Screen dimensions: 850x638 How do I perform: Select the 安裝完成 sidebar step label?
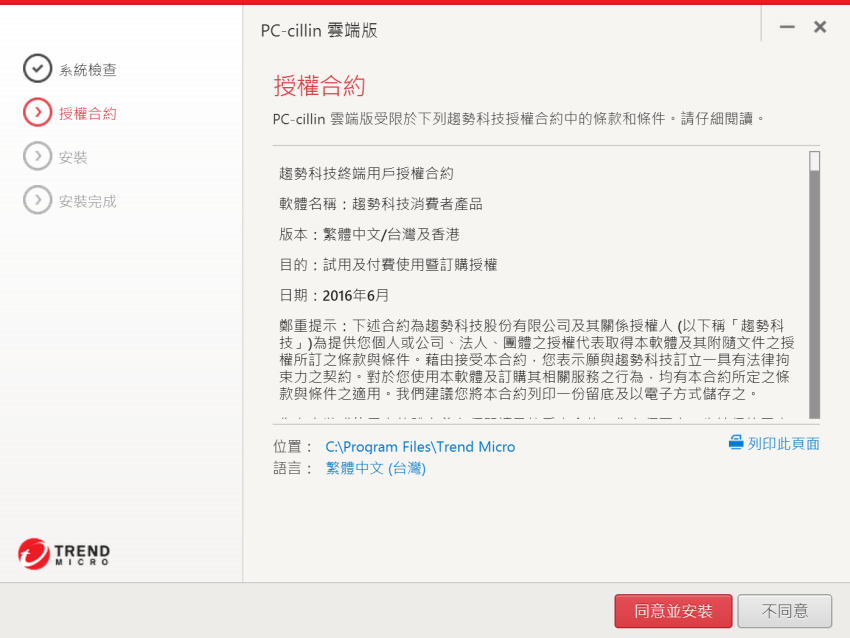tap(88, 202)
